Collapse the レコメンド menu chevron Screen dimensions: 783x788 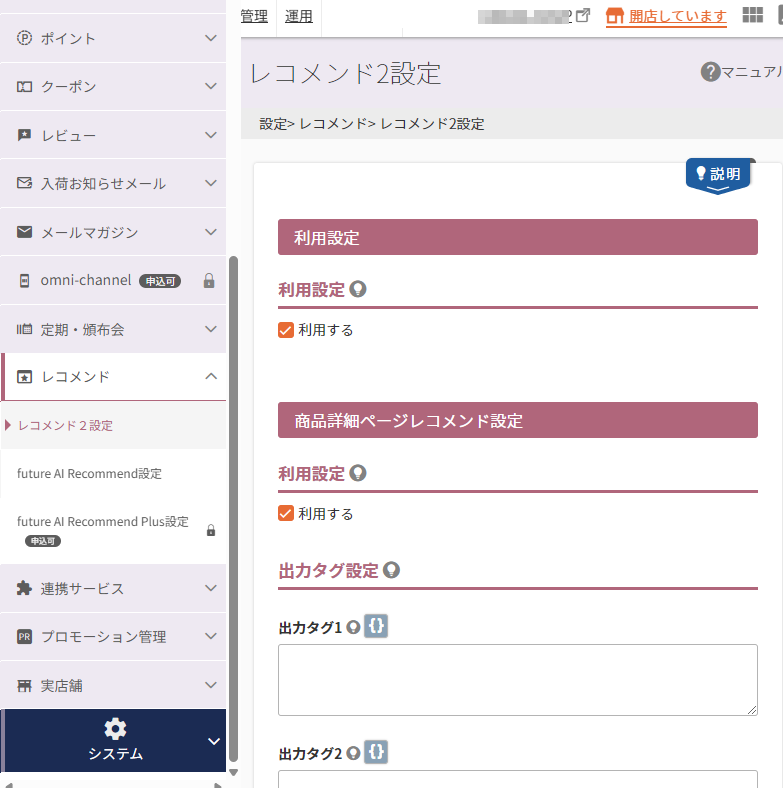click(211, 376)
